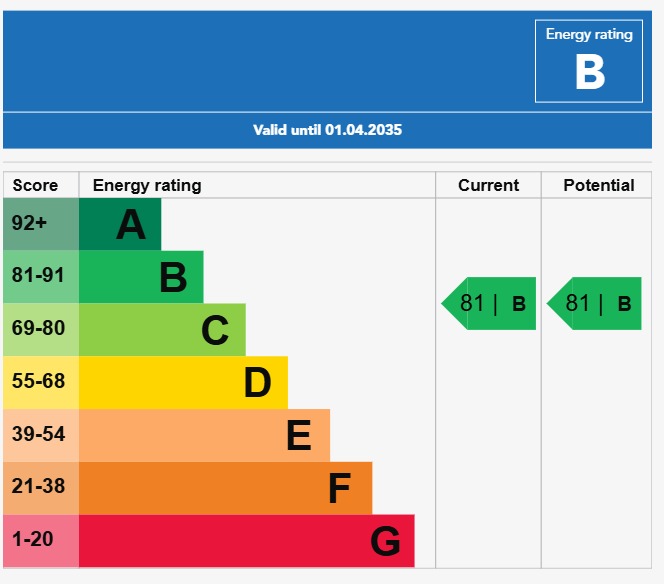Select the Potential 81 B arrow marker

point(595,303)
